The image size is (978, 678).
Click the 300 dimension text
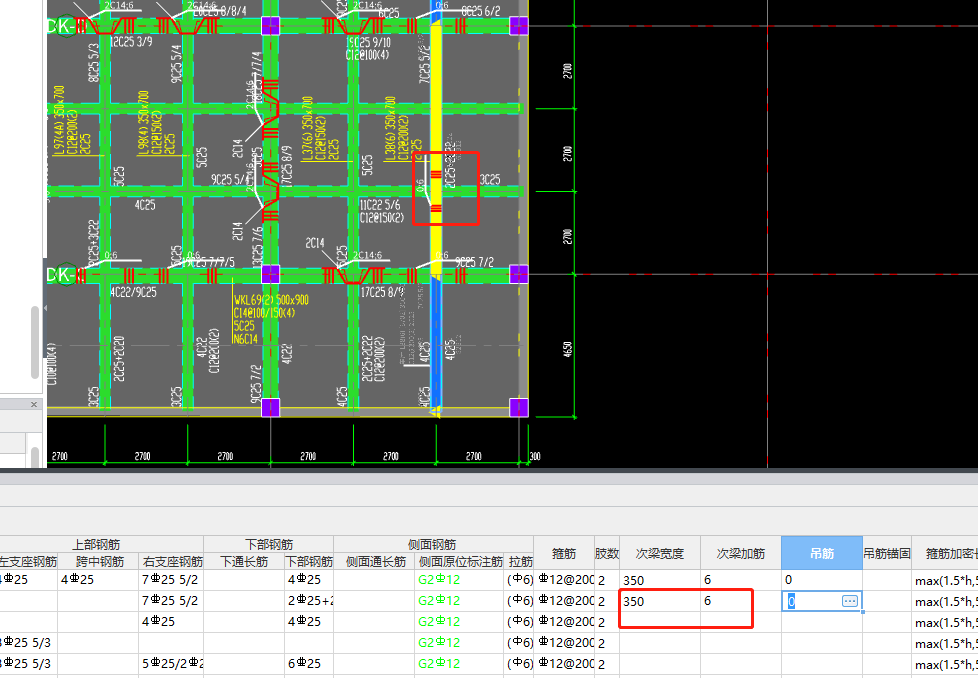535,457
